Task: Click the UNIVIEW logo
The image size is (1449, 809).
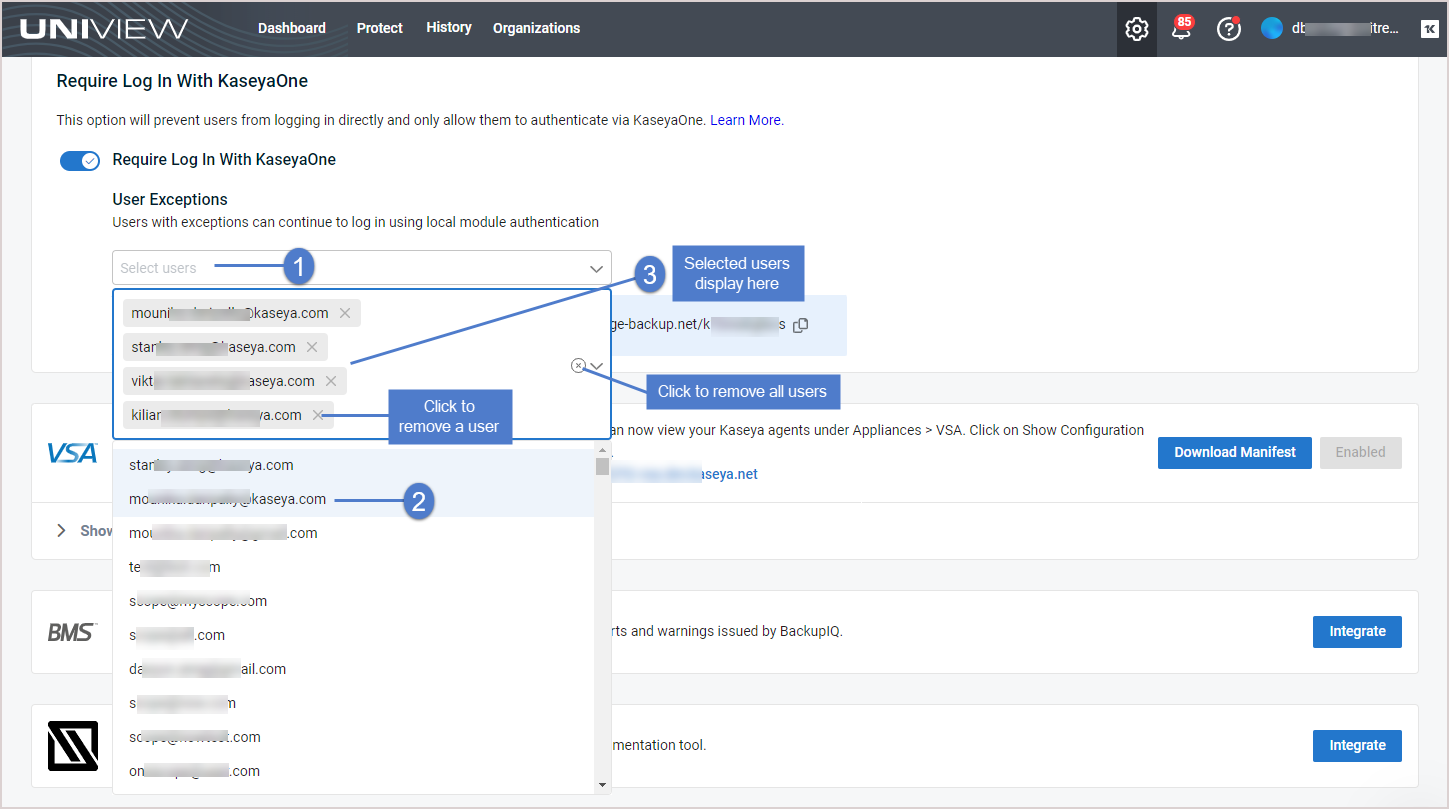Action: (x=103, y=28)
